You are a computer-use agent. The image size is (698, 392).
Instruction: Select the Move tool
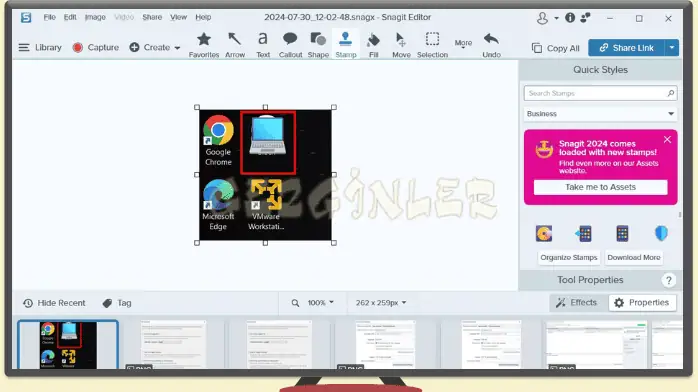coord(401,44)
